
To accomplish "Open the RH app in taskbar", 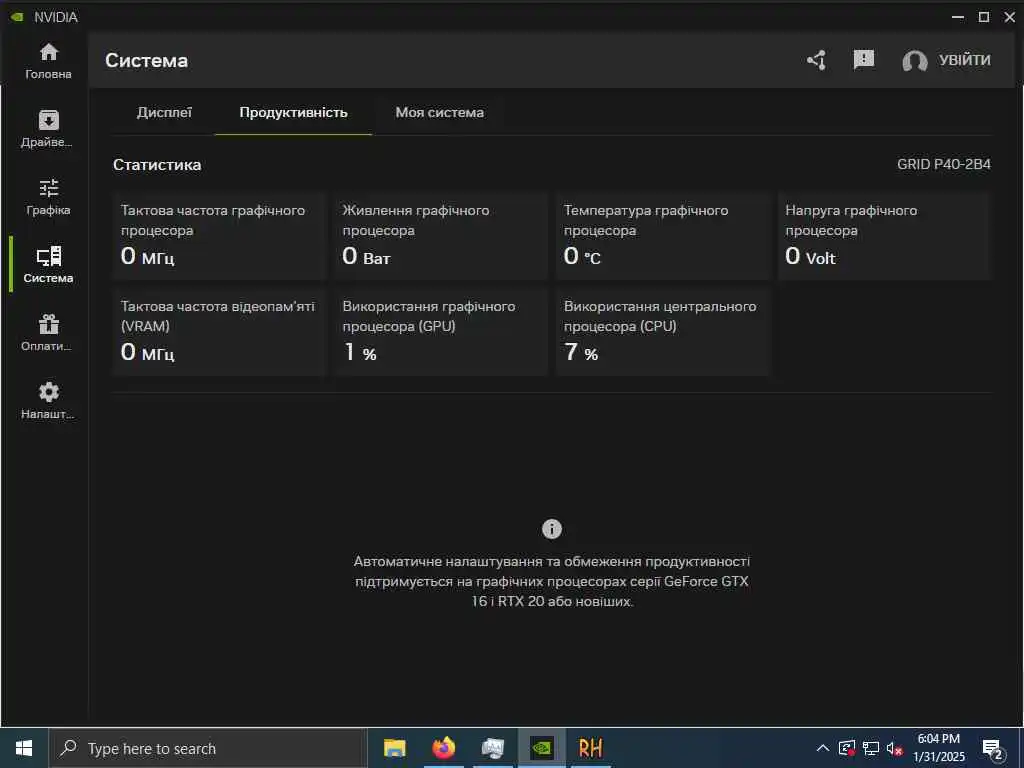I will coord(590,748).
